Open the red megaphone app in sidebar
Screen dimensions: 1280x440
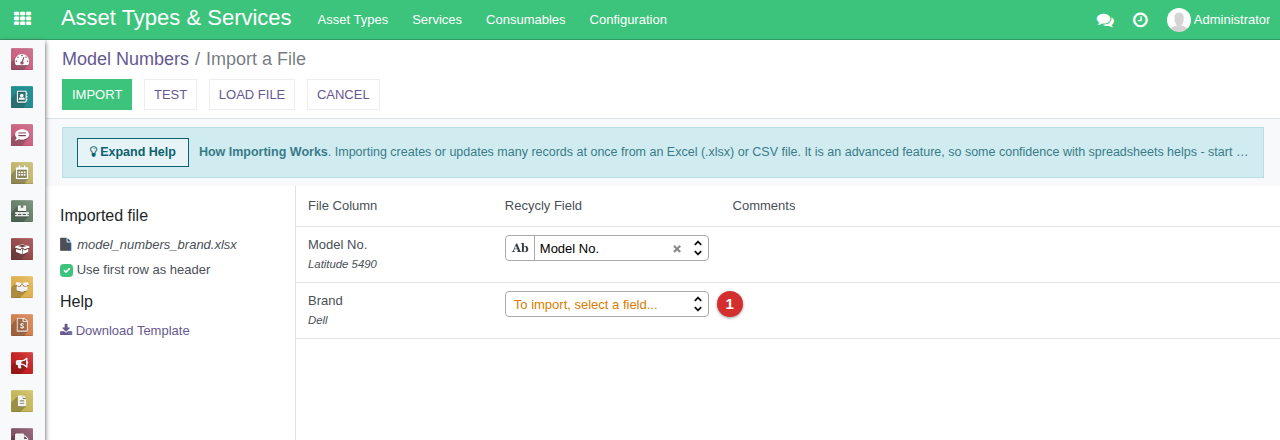click(22, 363)
